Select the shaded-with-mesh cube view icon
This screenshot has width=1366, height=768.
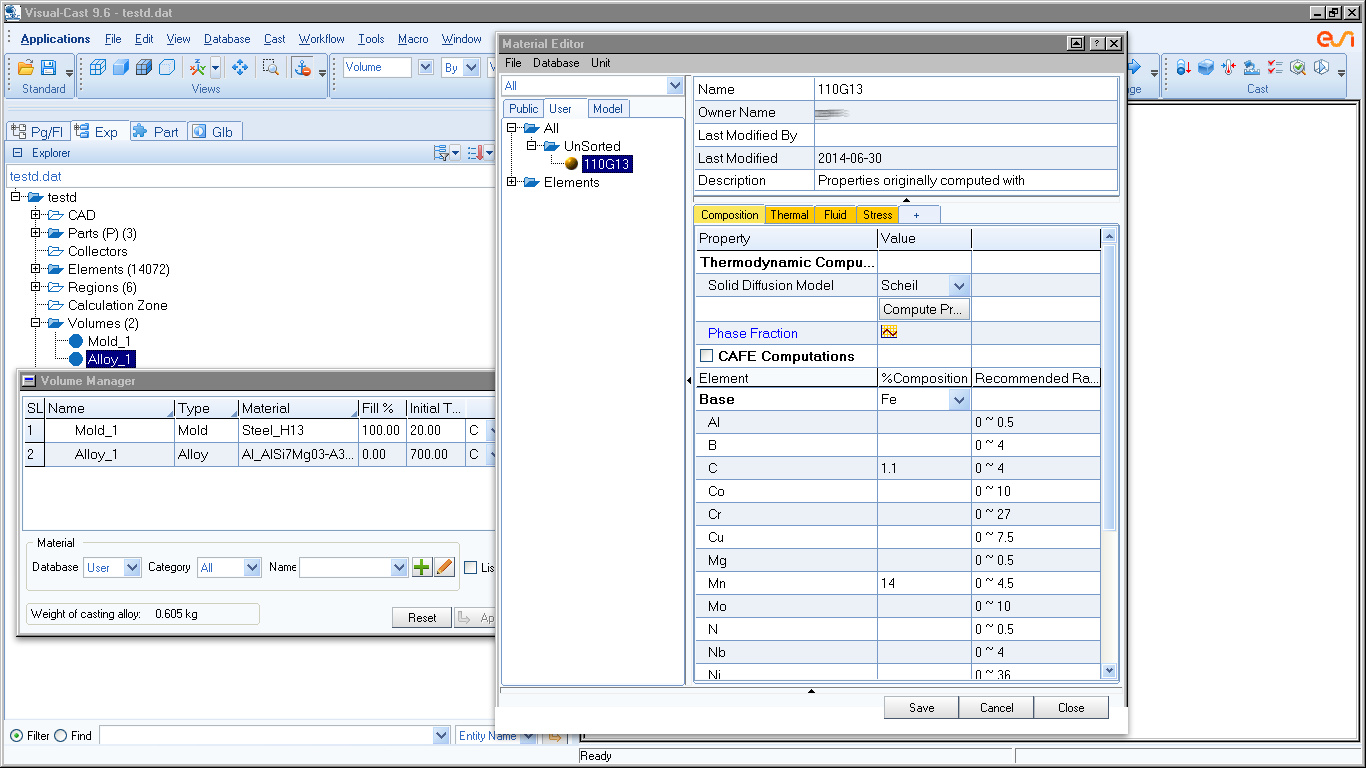(x=144, y=67)
